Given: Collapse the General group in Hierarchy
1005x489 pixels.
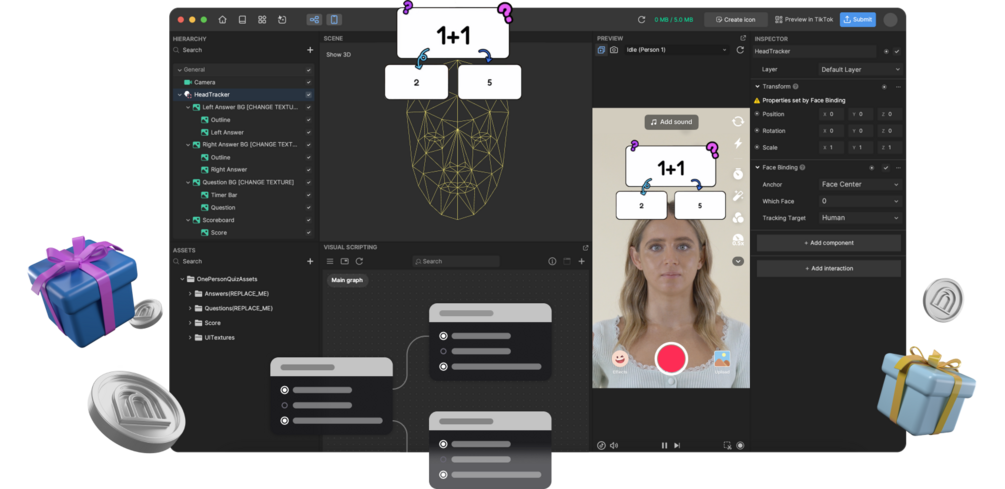Looking at the screenshot, I should pyautogui.click(x=179, y=69).
